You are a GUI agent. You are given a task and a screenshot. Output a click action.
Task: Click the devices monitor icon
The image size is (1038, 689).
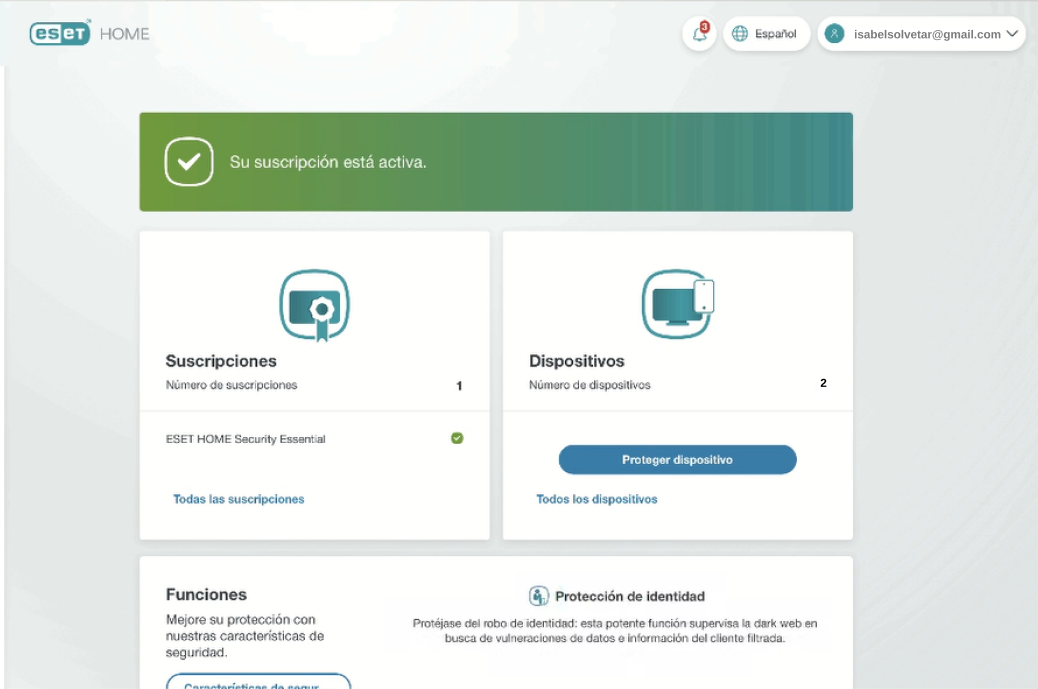click(x=678, y=304)
